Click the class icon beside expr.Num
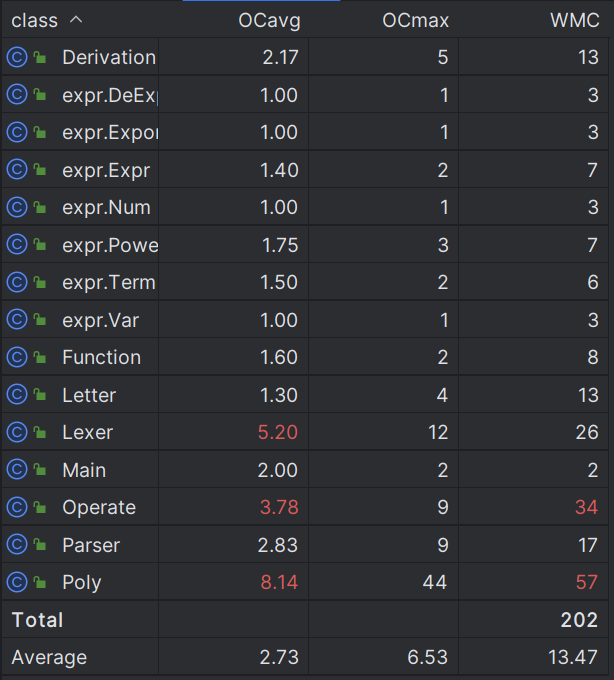The image size is (614, 680). pos(17,207)
